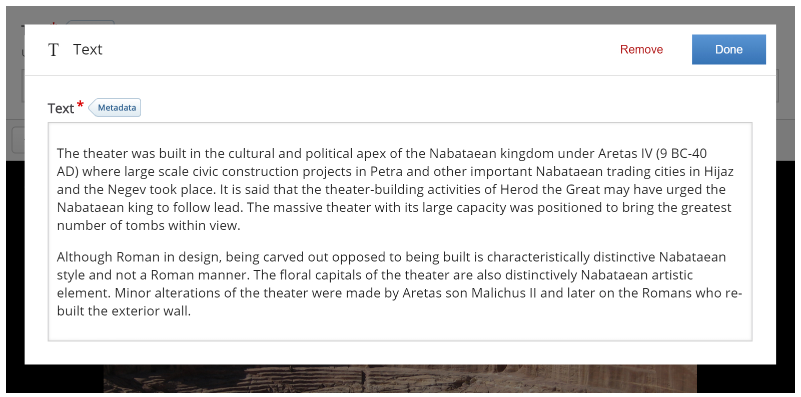Click the T text block icon
This screenshot has width=801, height=397.
pyautogui.click(x=53, y=50)
